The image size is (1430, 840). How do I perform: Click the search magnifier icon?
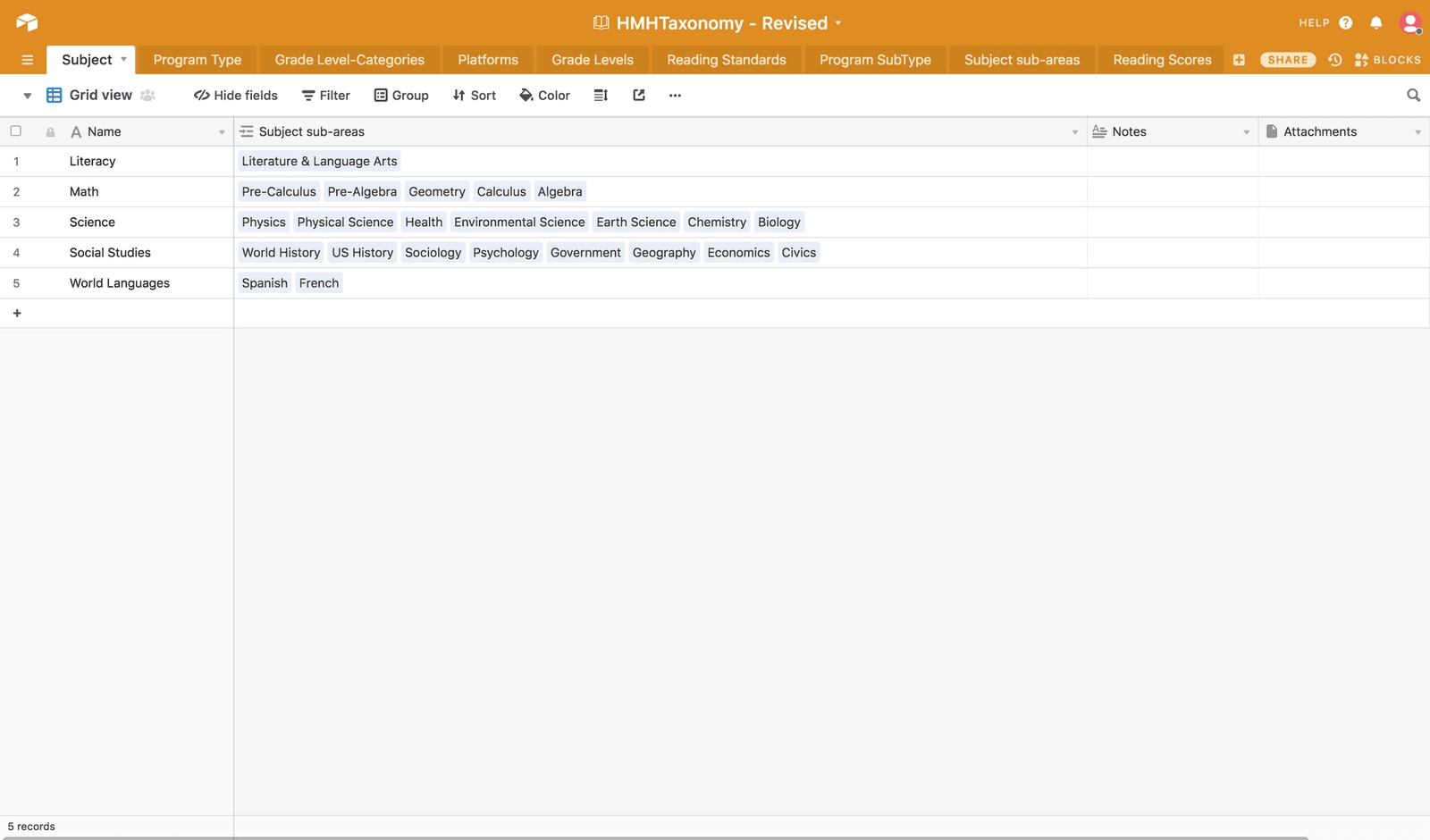(1414, 96)
